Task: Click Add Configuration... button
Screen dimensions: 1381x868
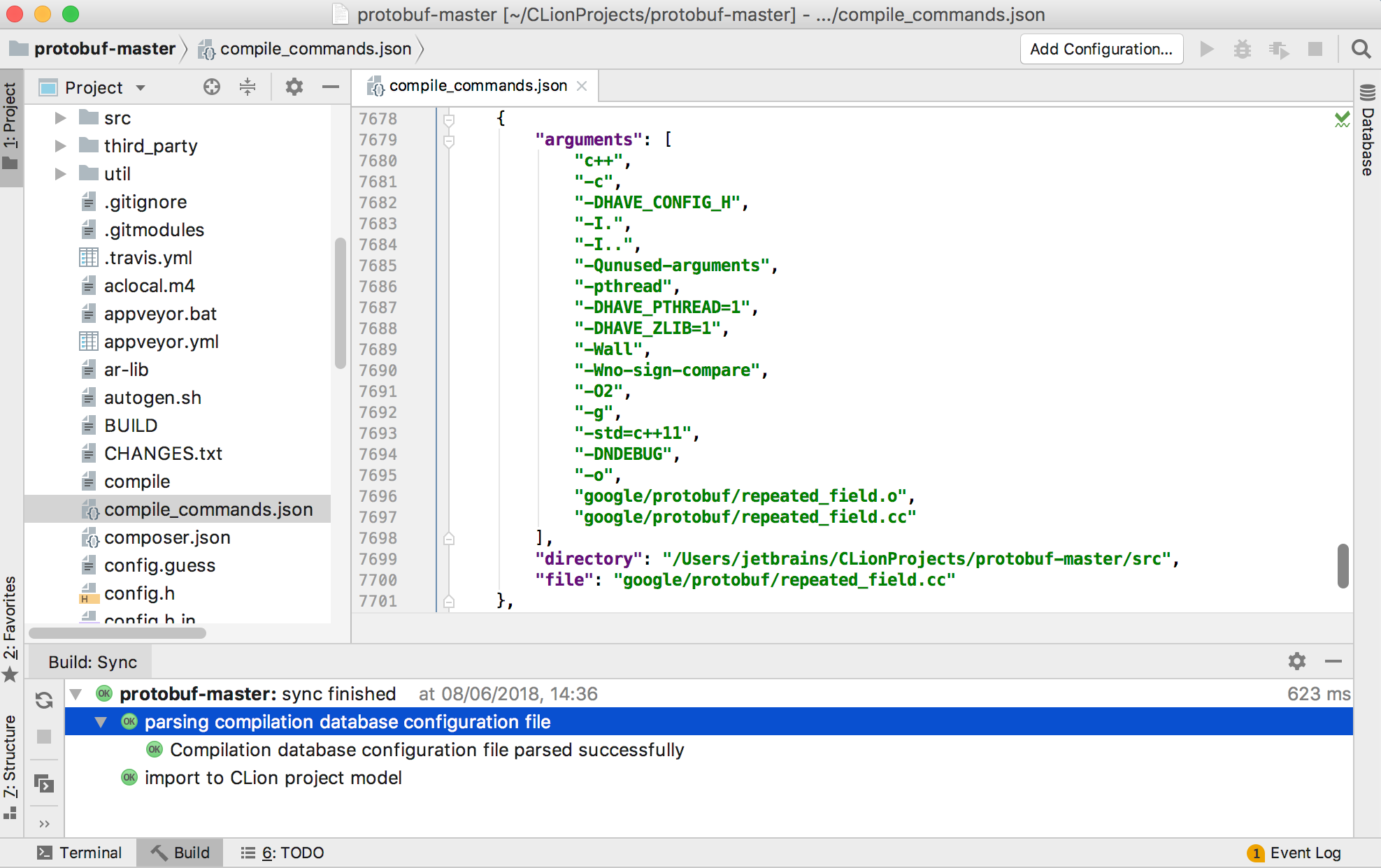Action: (1101, 49)
